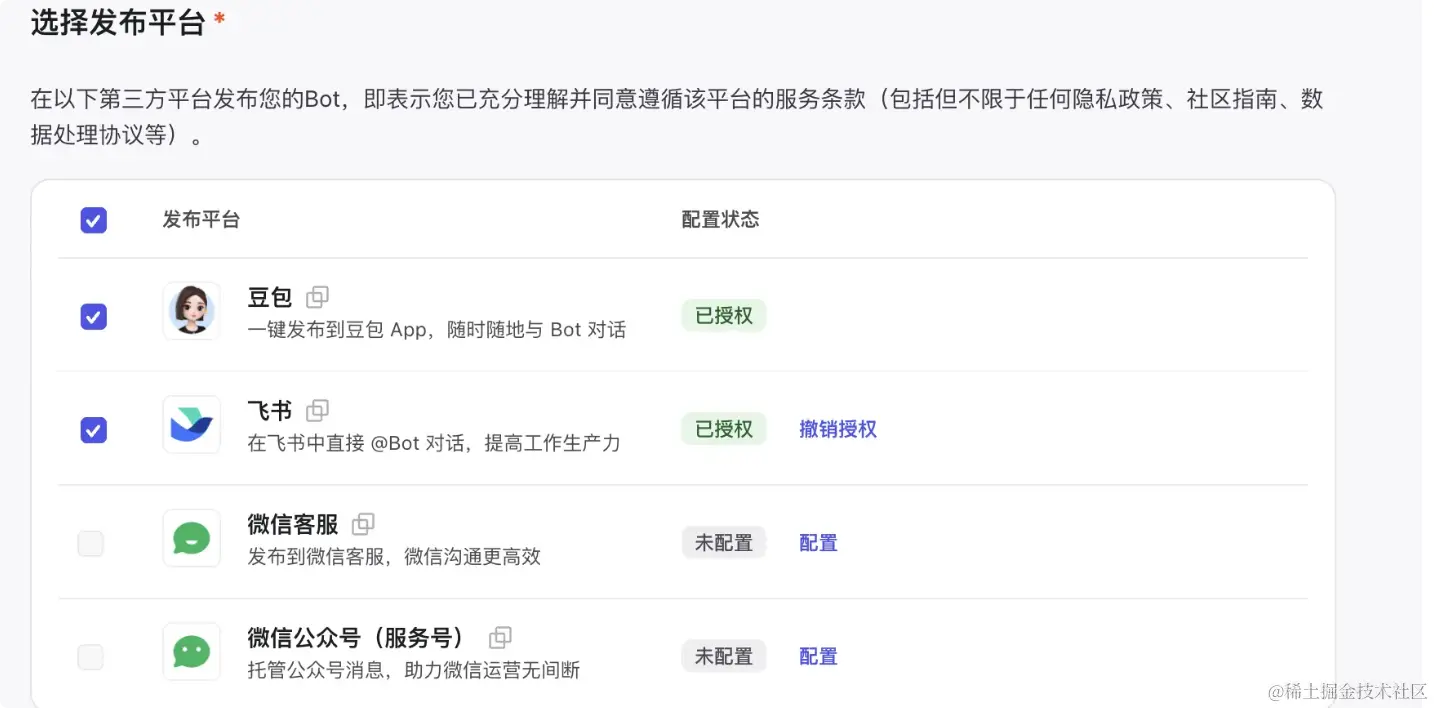Check the 微信公众号（服务号） checkbox

point(91,657)
